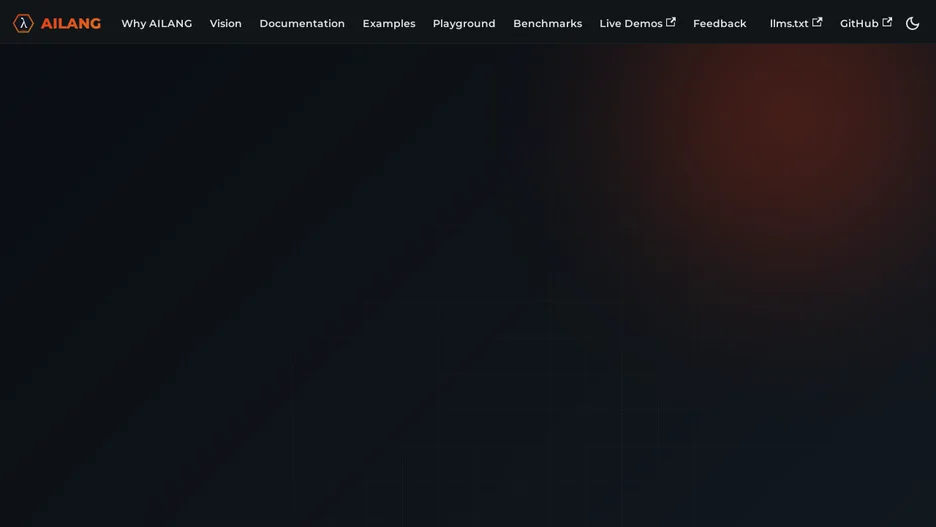Click the external-link icon beside llms.txt

click(x=817, y=22)
